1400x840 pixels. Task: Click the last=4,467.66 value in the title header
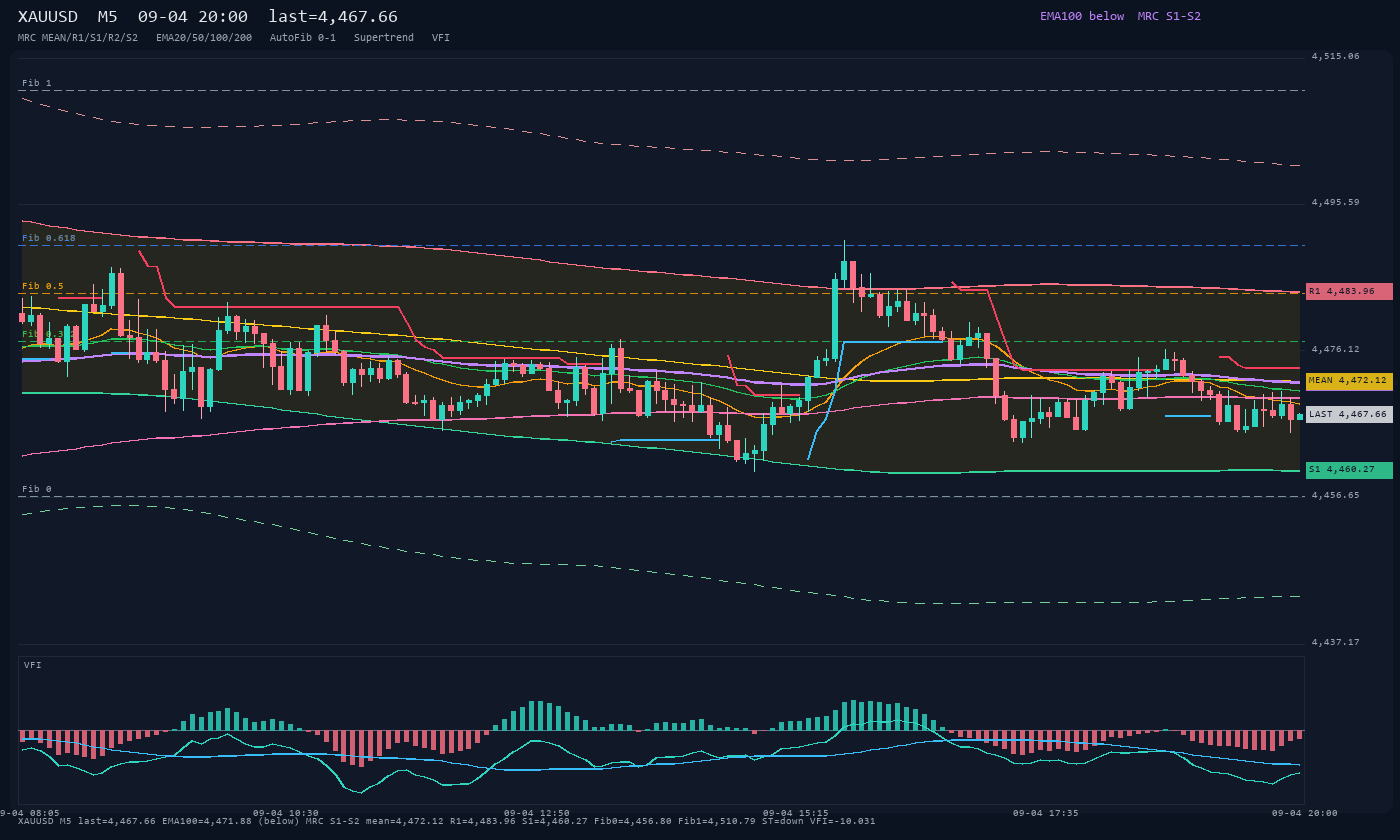[x=333, y=16]
